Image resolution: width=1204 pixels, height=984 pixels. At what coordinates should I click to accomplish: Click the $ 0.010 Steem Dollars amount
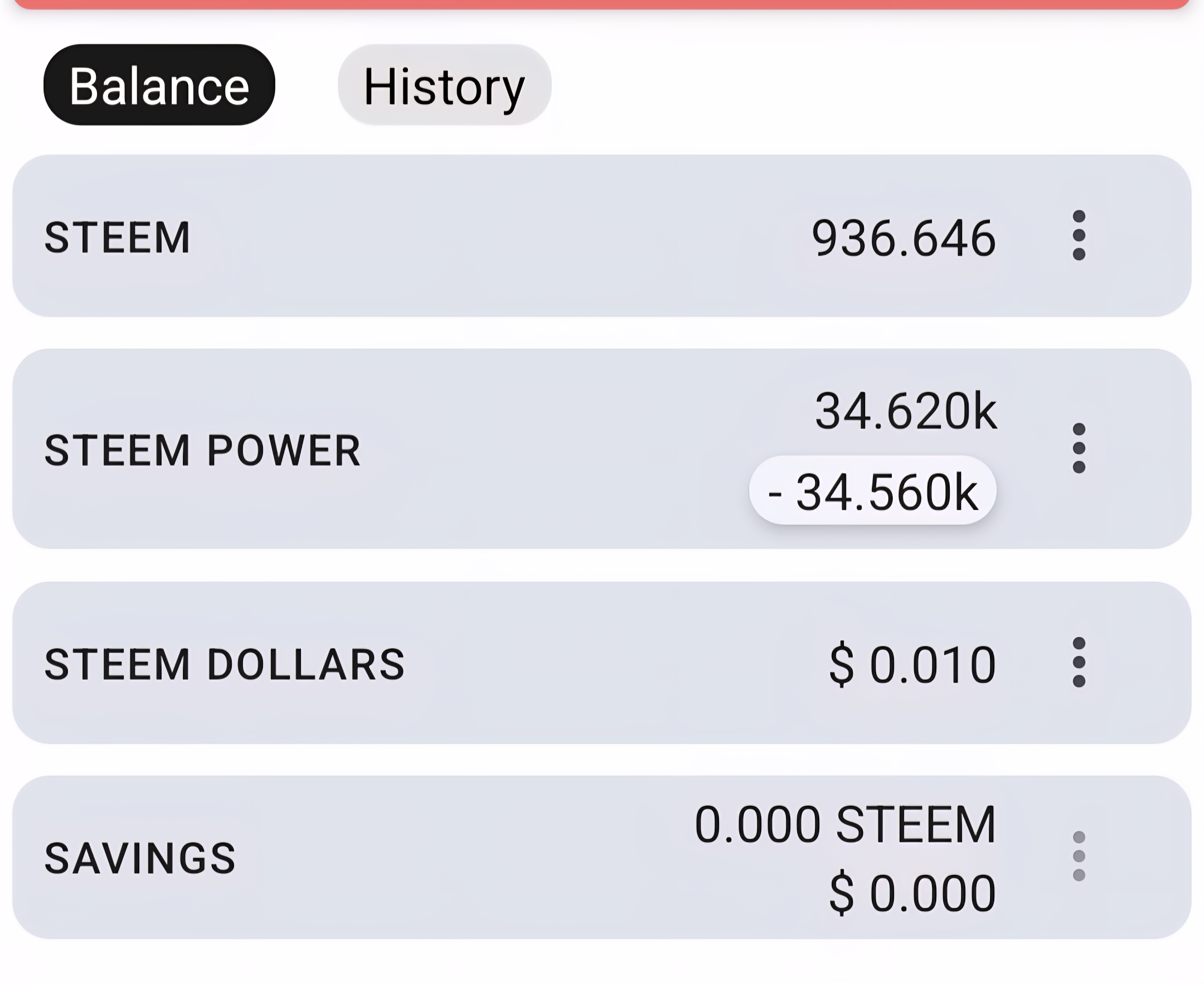pyautogui.click(x=912, y=664)
